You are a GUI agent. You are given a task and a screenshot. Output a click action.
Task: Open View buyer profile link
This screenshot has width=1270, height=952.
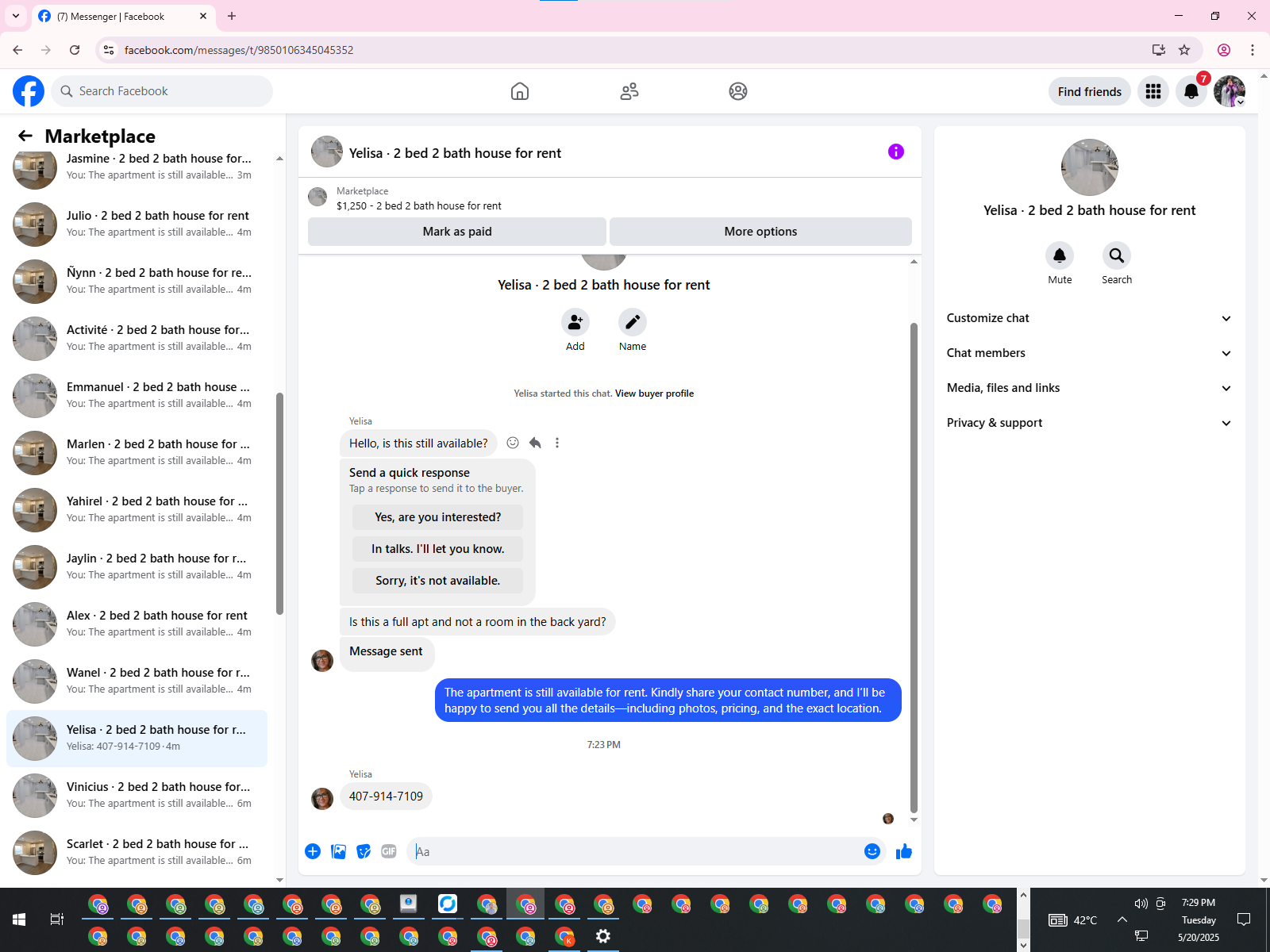click(x=654, y=393)
